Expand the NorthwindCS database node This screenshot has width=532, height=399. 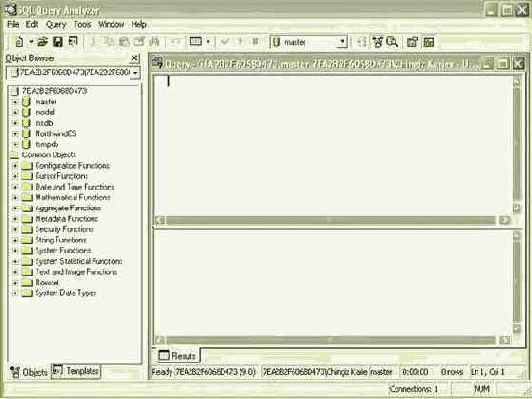click(x=15, y=133)
